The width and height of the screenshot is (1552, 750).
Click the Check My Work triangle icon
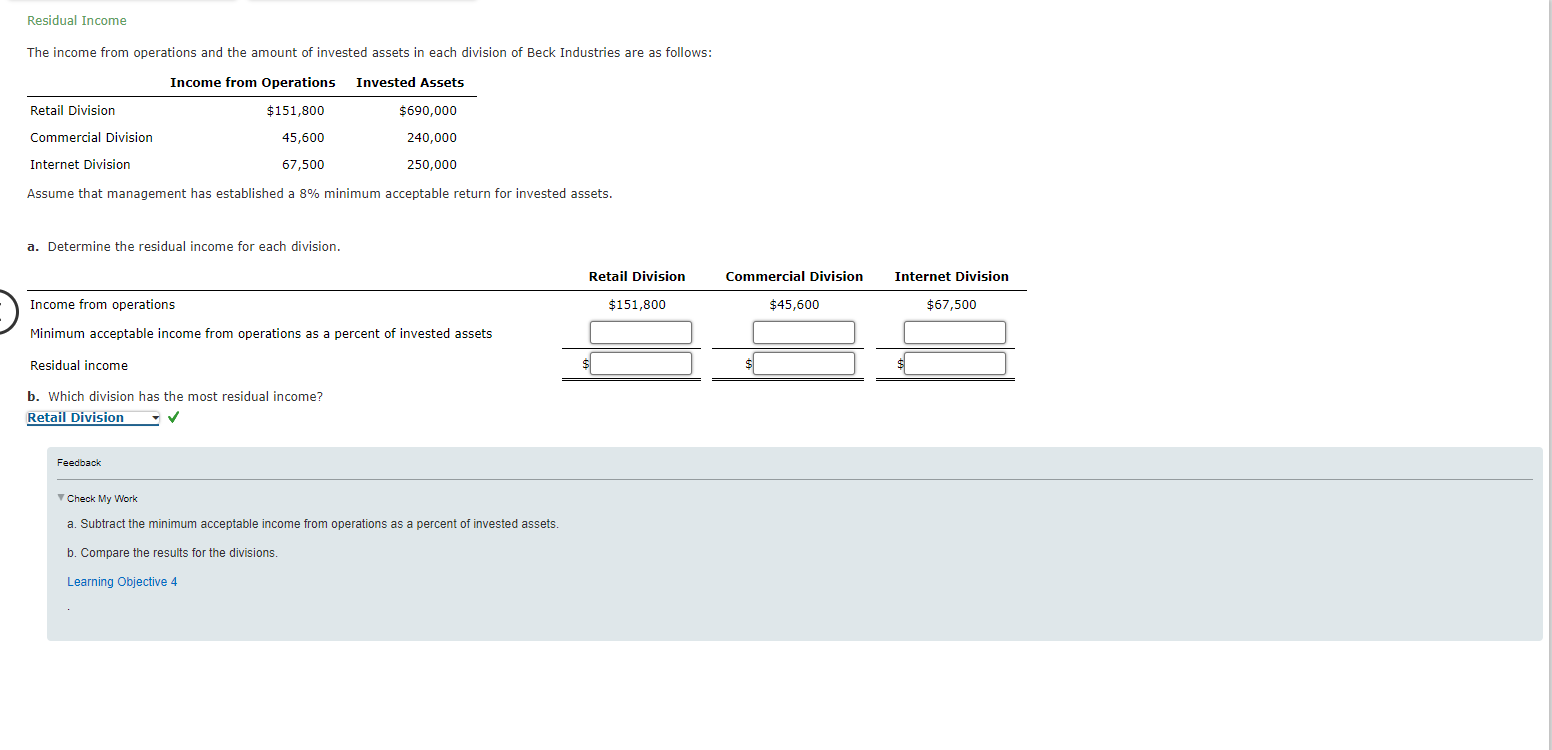(x=61, y=498)
